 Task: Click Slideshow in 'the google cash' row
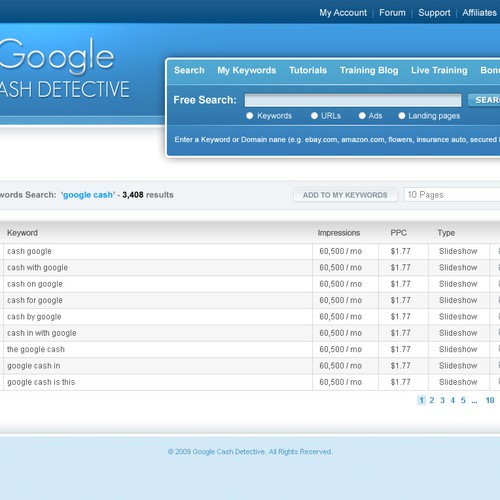[x=458, y=349]
